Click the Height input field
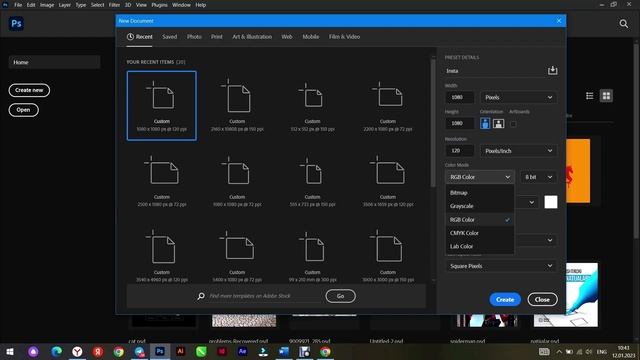The height and width of the screenshot is (360, 640). [x=460, y=123]
